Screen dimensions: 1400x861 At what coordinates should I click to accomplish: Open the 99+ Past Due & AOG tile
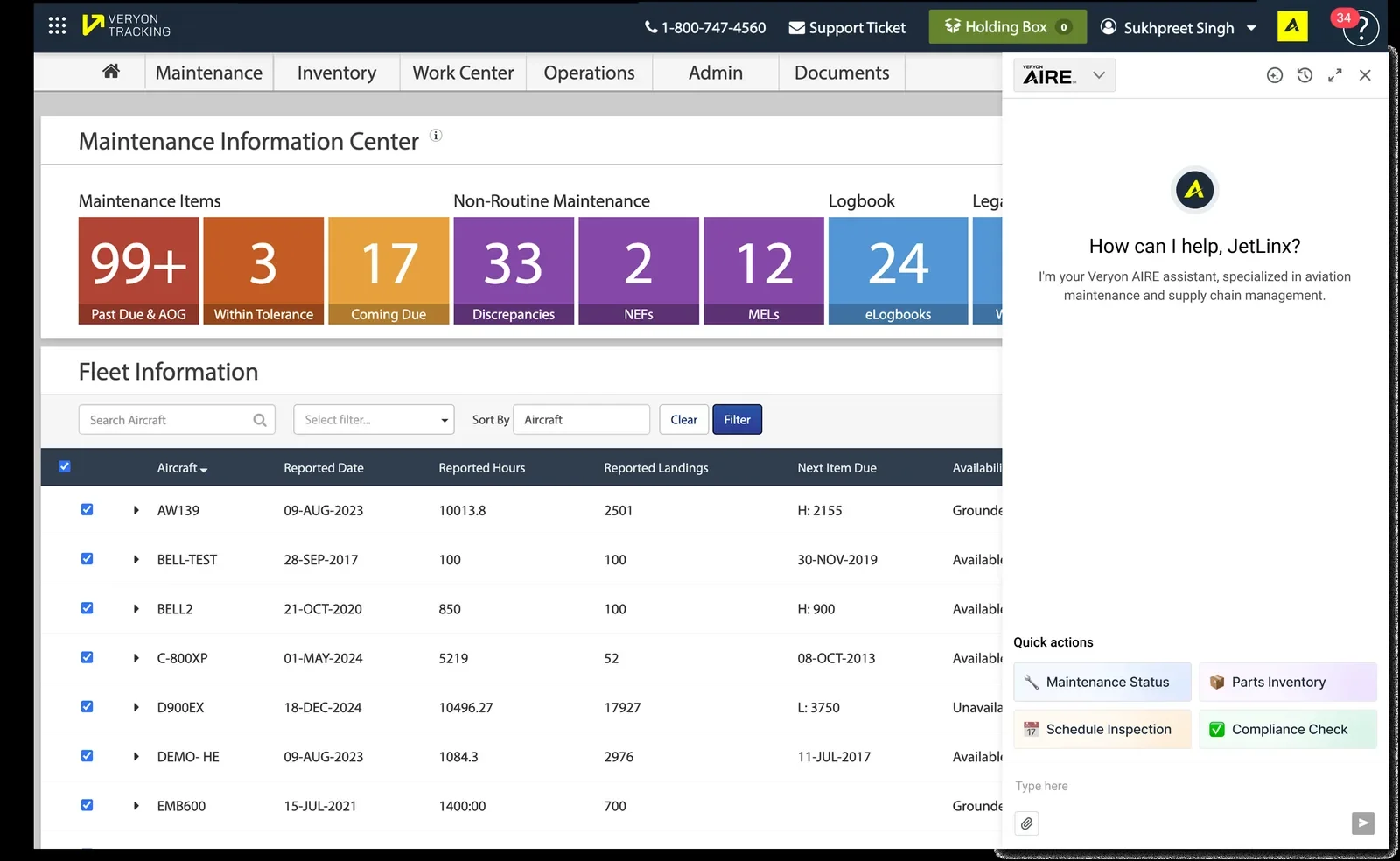tap(139, 270)
